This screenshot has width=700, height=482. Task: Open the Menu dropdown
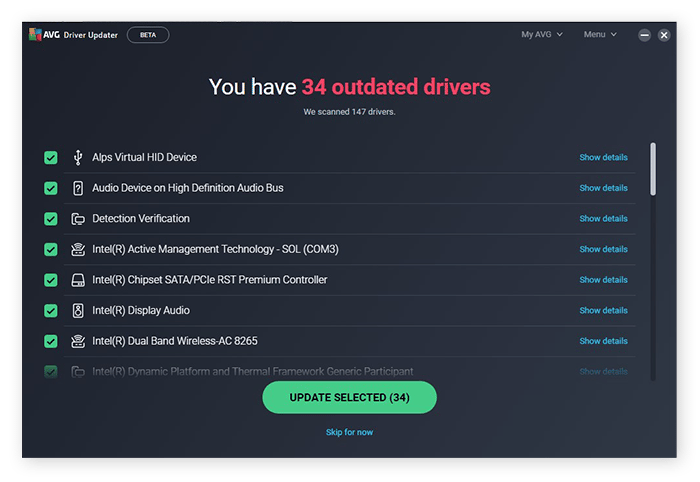(x=600, y=34)
